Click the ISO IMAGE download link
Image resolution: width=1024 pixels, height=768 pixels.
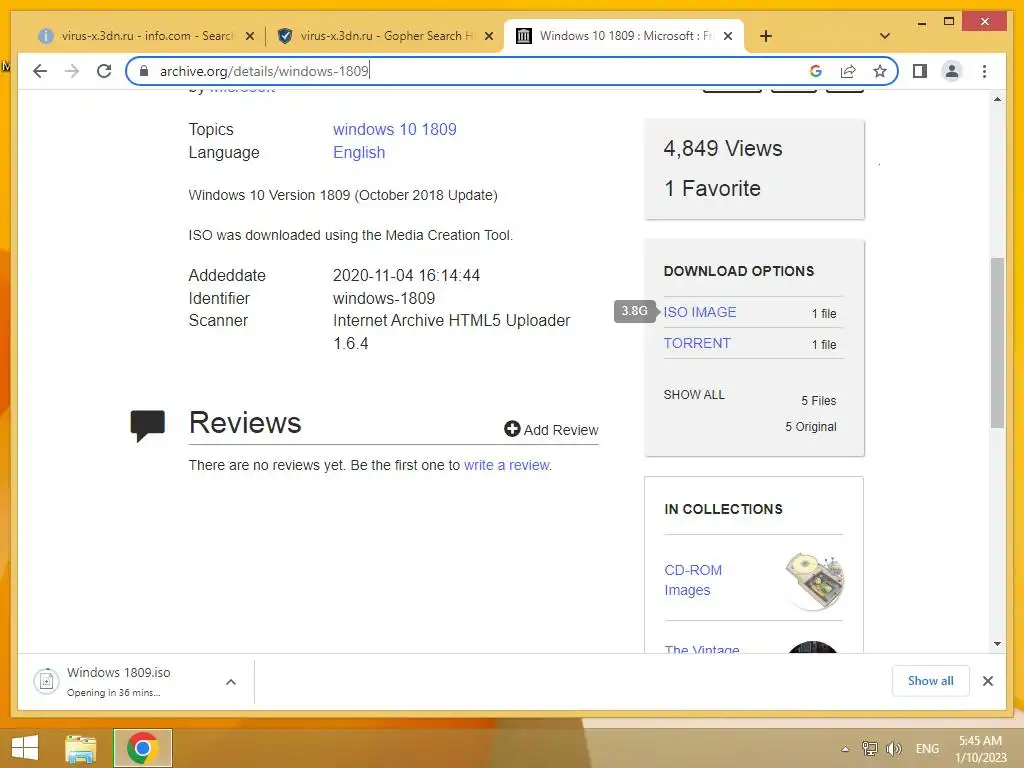699,312
